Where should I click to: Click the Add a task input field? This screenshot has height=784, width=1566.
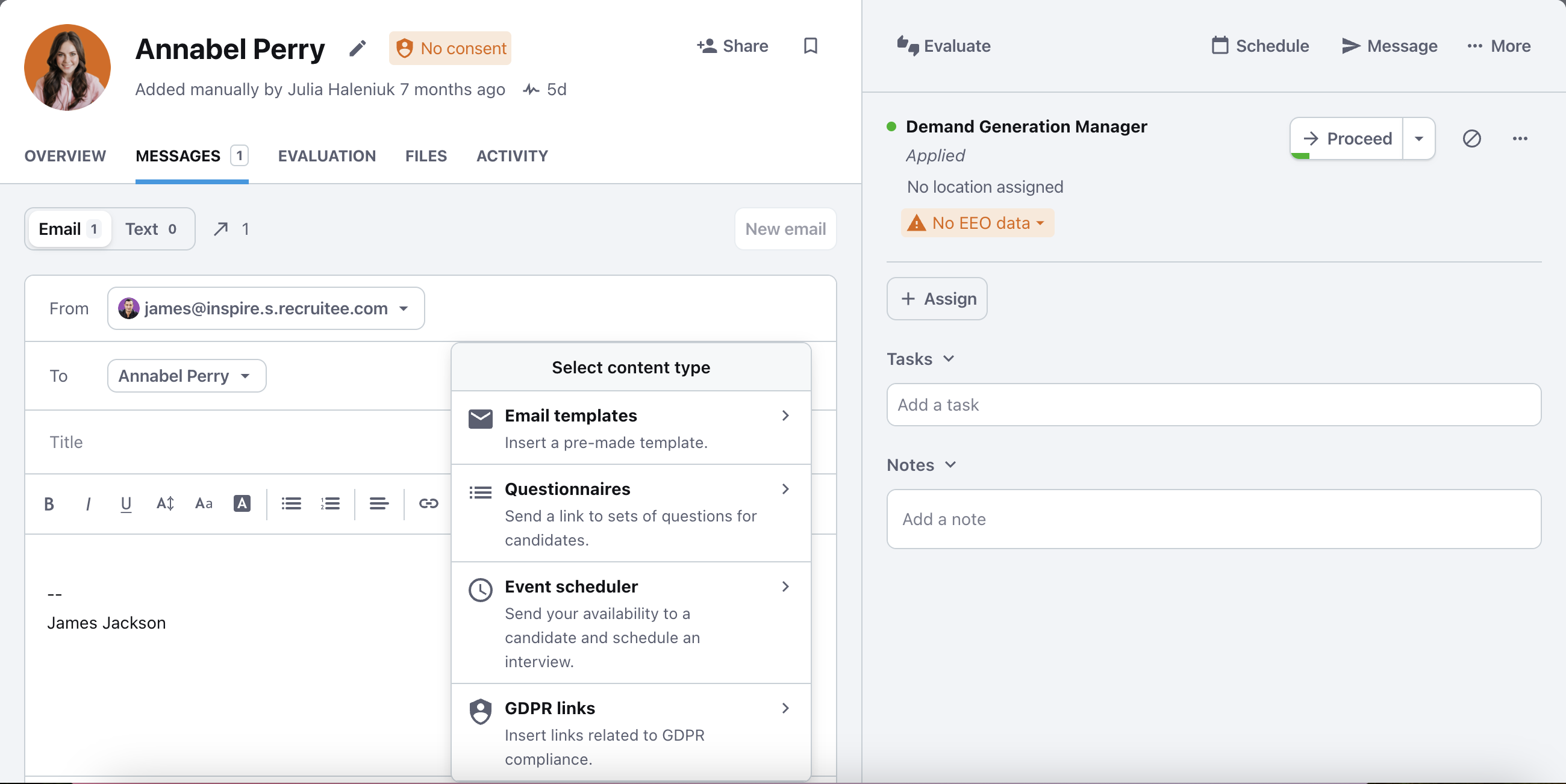(1213, 405)
